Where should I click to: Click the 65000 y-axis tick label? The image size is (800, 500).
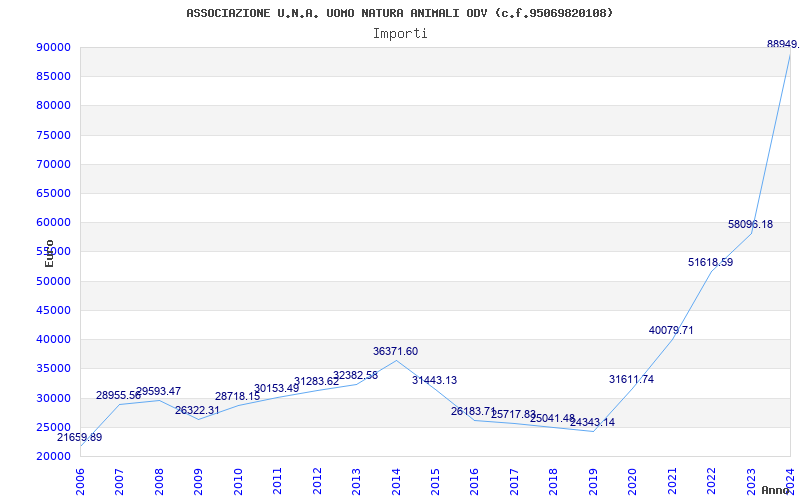(53, 193)
